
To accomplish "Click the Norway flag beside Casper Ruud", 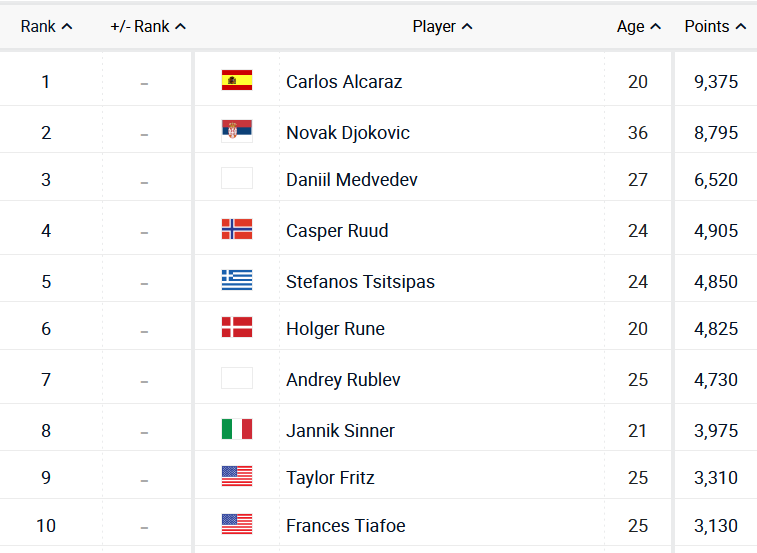I will coord(237,230).
